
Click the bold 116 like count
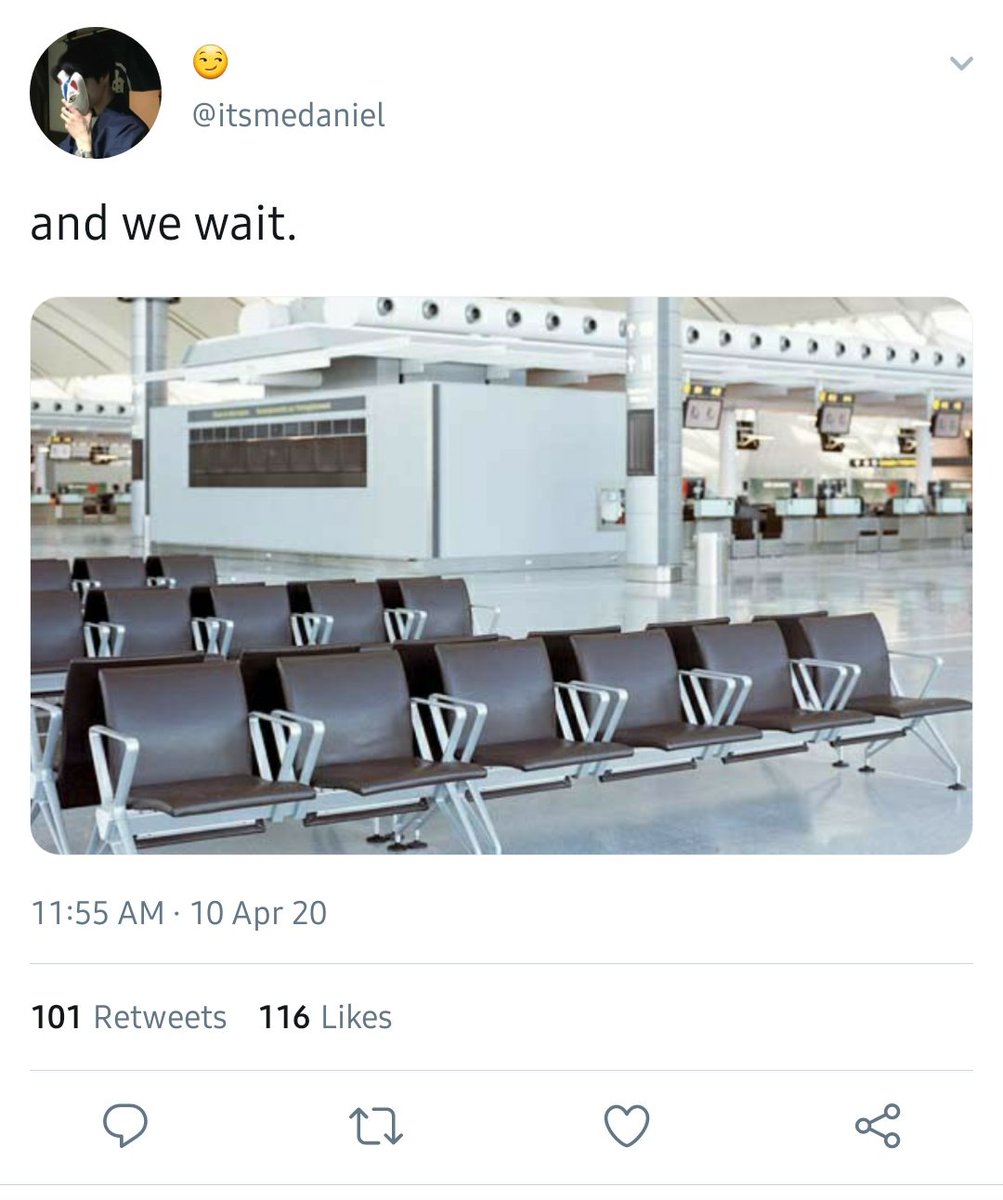285,1017
